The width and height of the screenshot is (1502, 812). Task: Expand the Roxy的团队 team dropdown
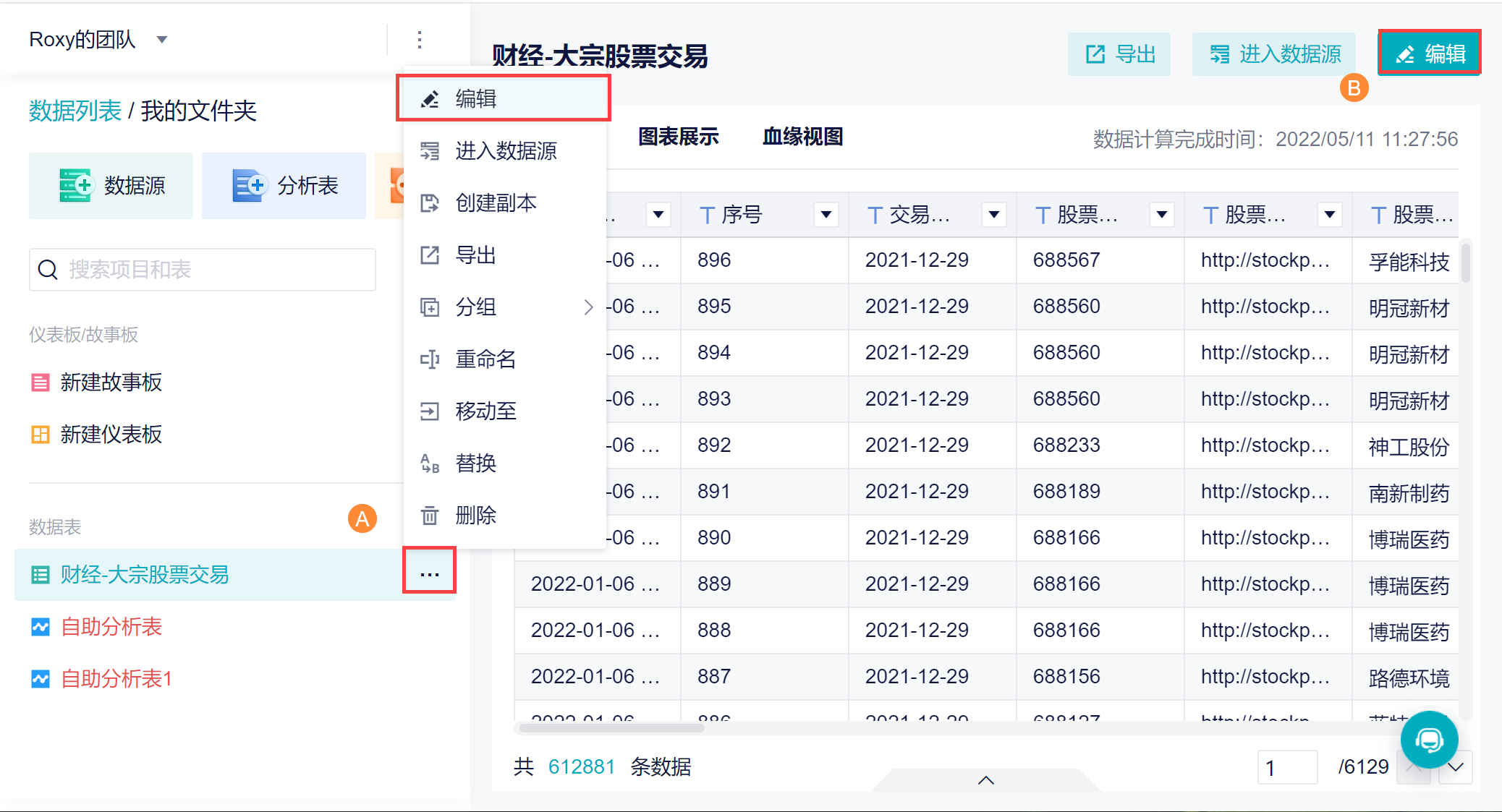[x=162, y=39]
